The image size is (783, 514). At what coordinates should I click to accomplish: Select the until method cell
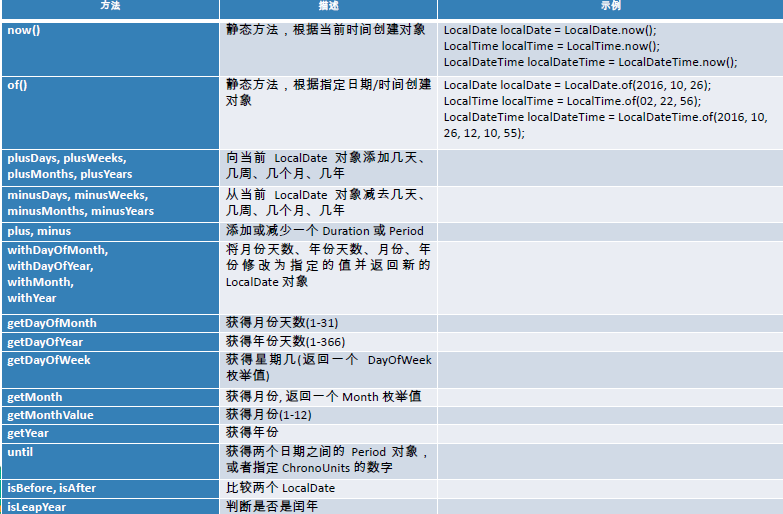point(110,461)
